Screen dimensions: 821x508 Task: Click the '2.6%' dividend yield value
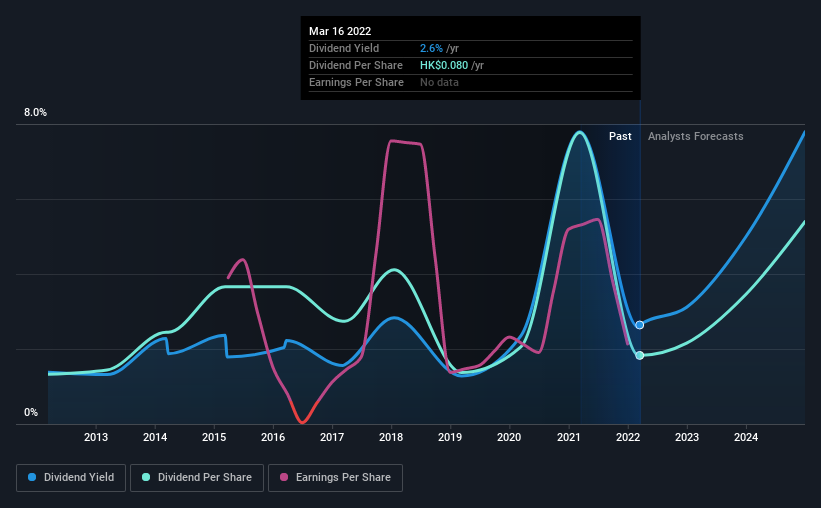[x=431, y=48]
